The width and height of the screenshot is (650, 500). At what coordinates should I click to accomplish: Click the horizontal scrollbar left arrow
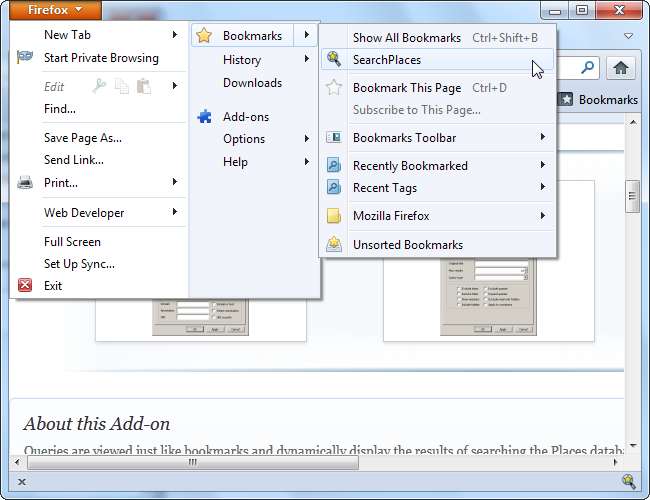click(x=17, y=462)
